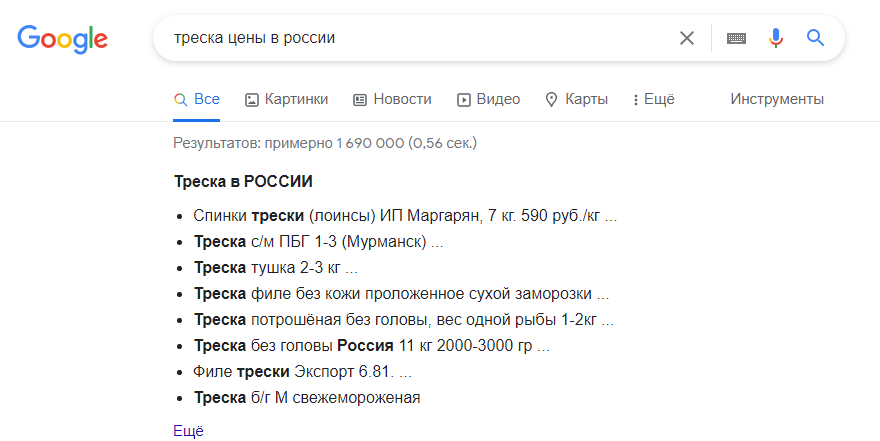The width and height of the screenshot is (880, 441).
Task: Open the on-screen keyboard icon
Action: 736,38
